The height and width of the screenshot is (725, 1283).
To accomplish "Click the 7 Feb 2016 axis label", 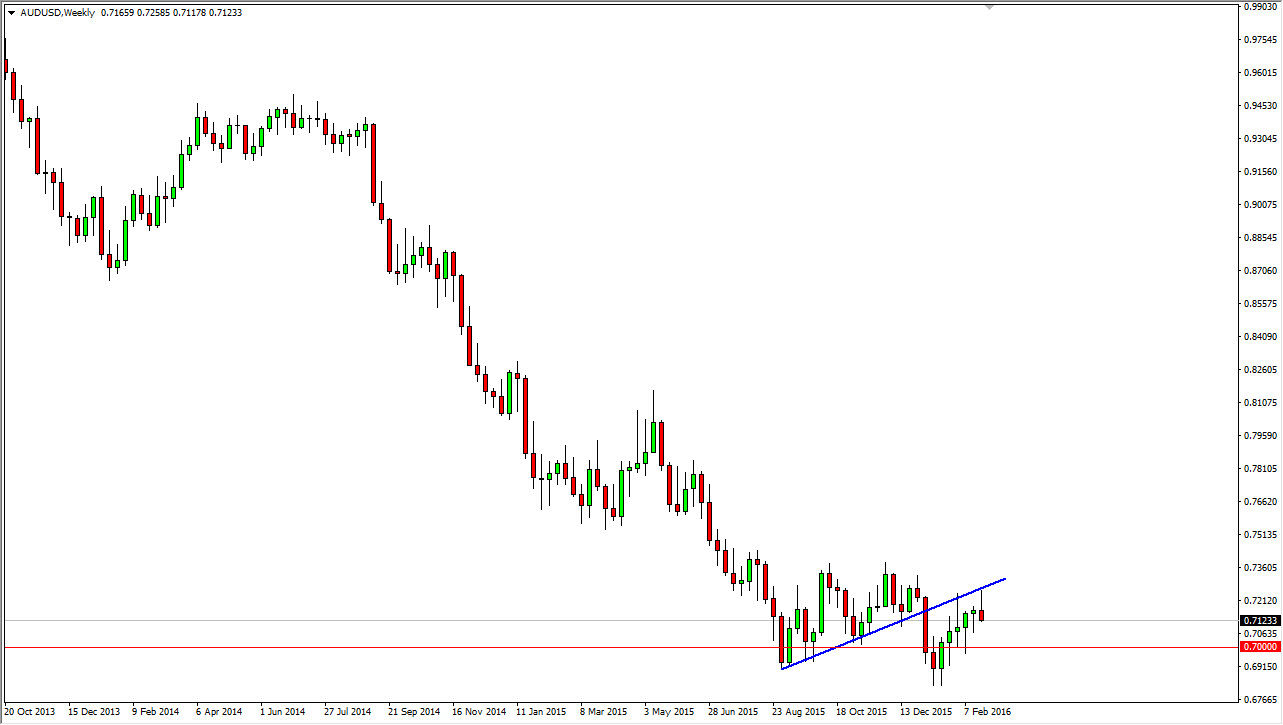I will pyautogui.click(x=988, y=712).
